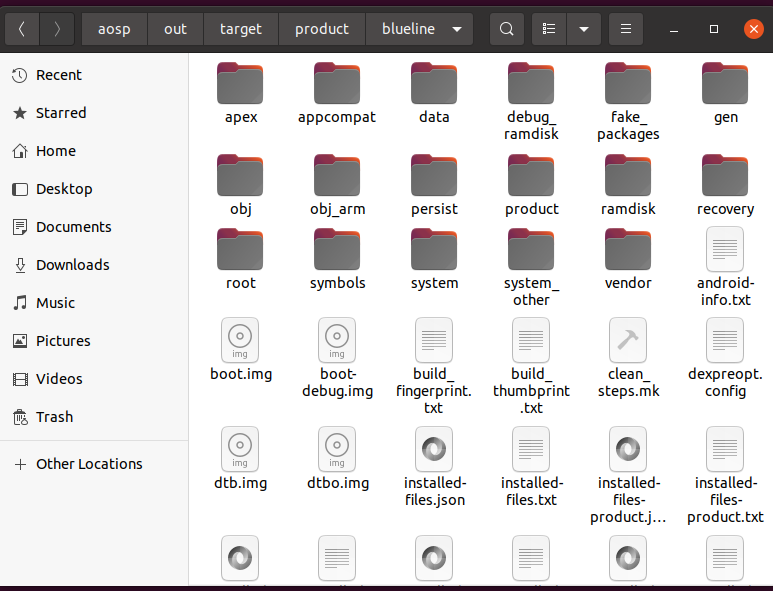Select the clean_steps.mk file icon
773x591 pixels.
pos(628,340)
